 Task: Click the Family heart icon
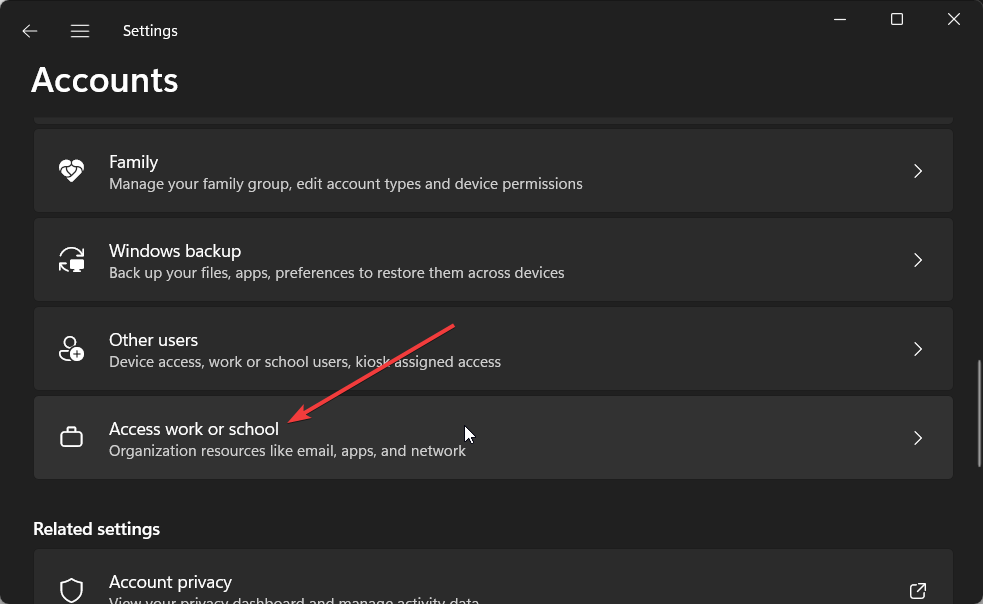click(x=71, y=171)
